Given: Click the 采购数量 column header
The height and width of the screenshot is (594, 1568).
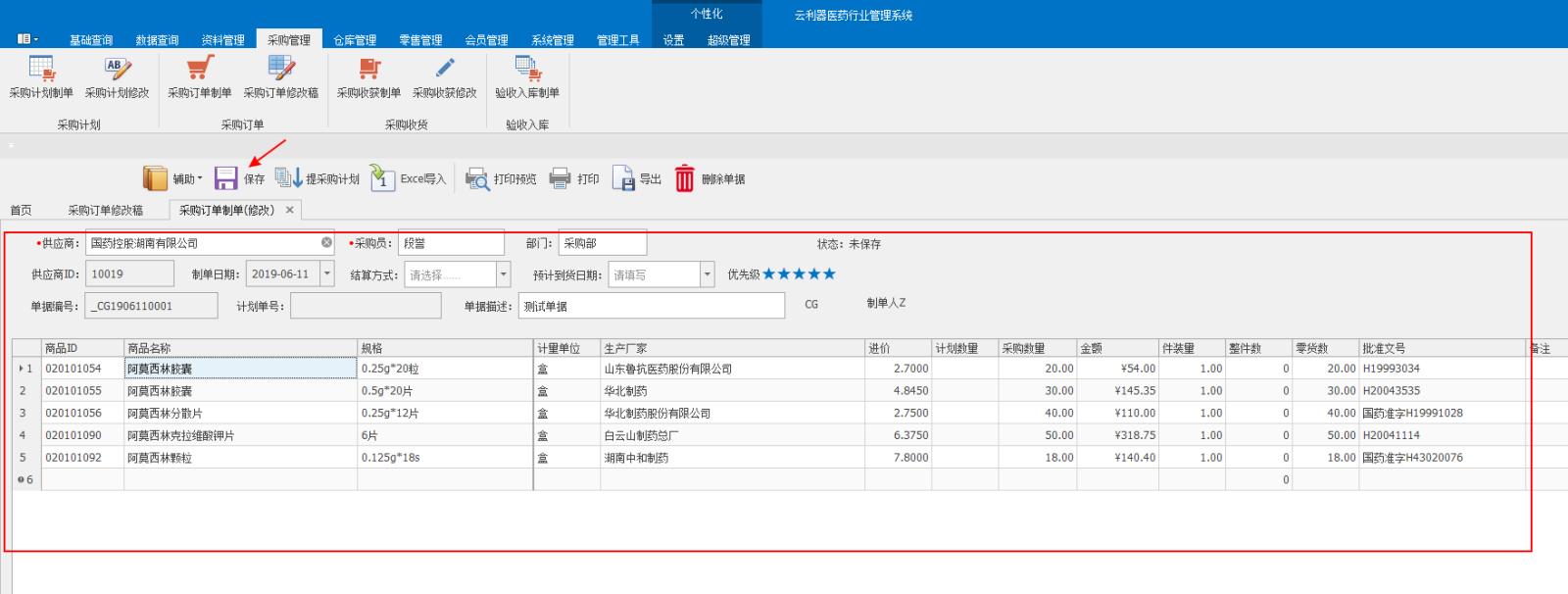Looking at the screenshot, I should [x=1037, y=348].
